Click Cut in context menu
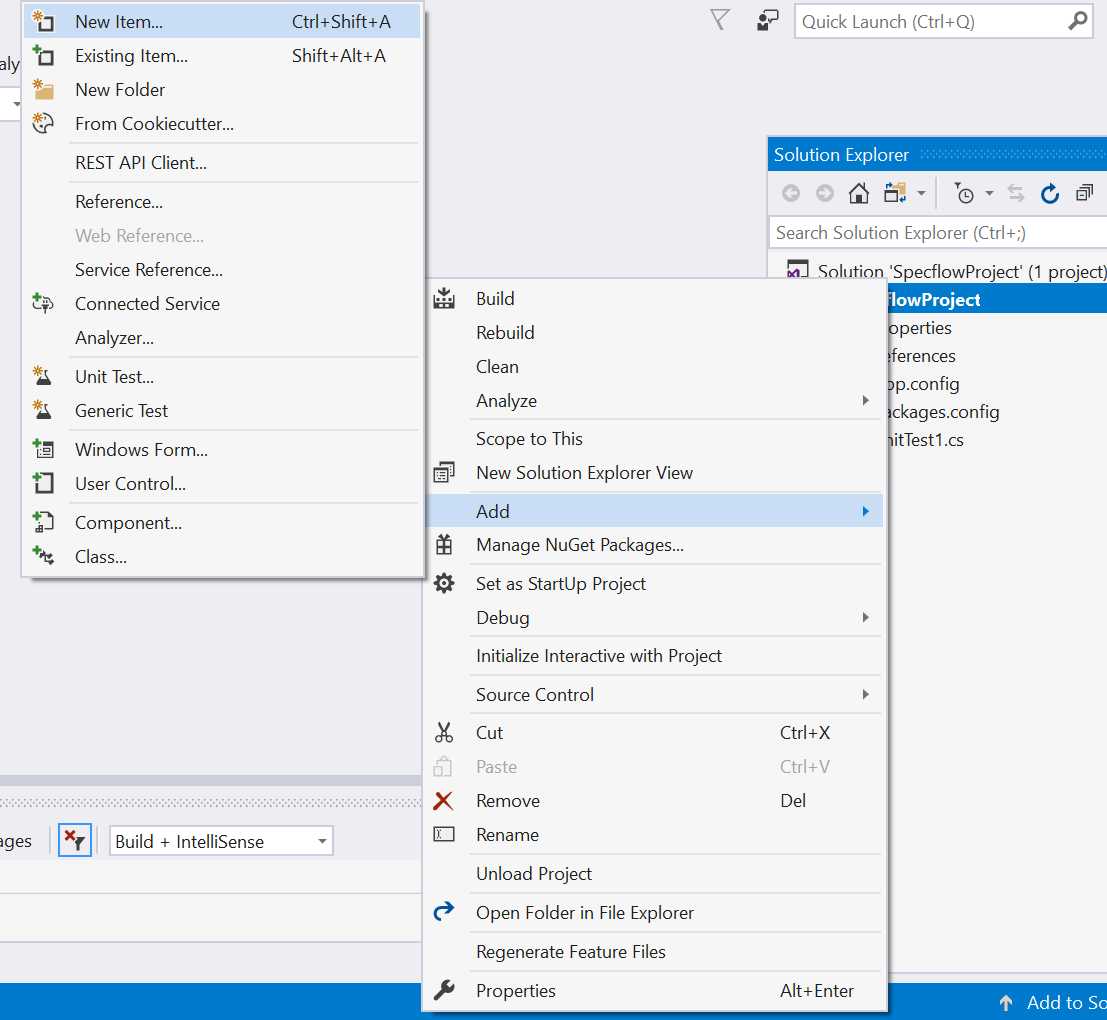Screen dimensions: 1107x1020 (x=654, y=733)
